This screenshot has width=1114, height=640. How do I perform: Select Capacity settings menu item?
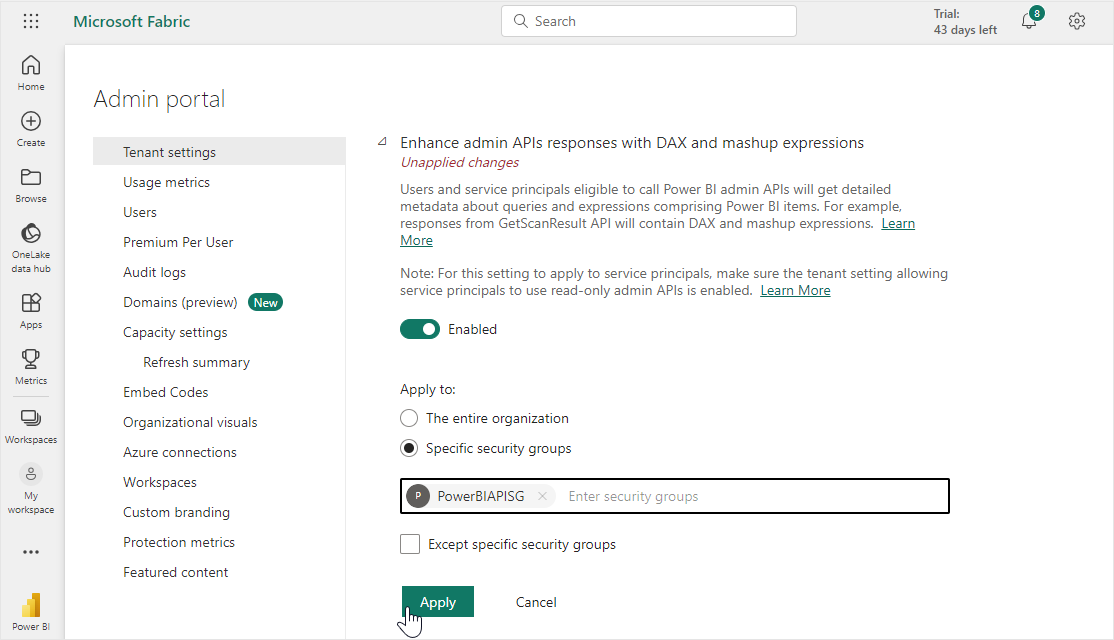[175, 332]
